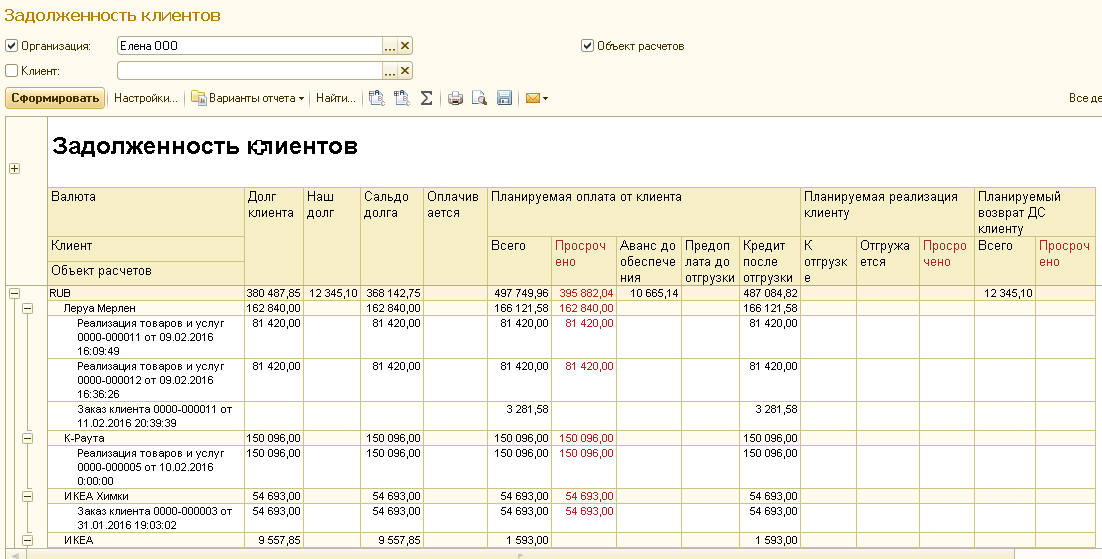Click the Найти... search button

point(336,98)
